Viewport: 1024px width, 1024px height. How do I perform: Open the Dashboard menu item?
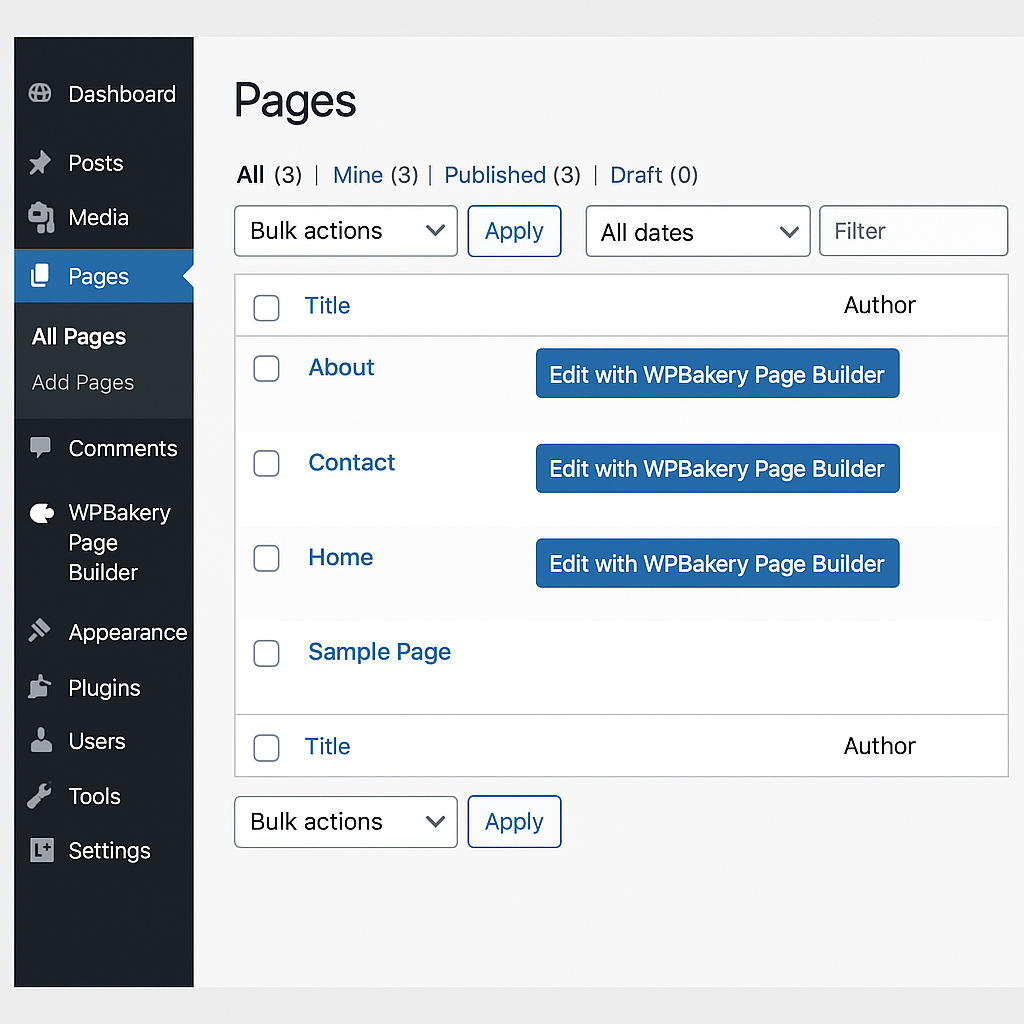click(x=122, y=94)
